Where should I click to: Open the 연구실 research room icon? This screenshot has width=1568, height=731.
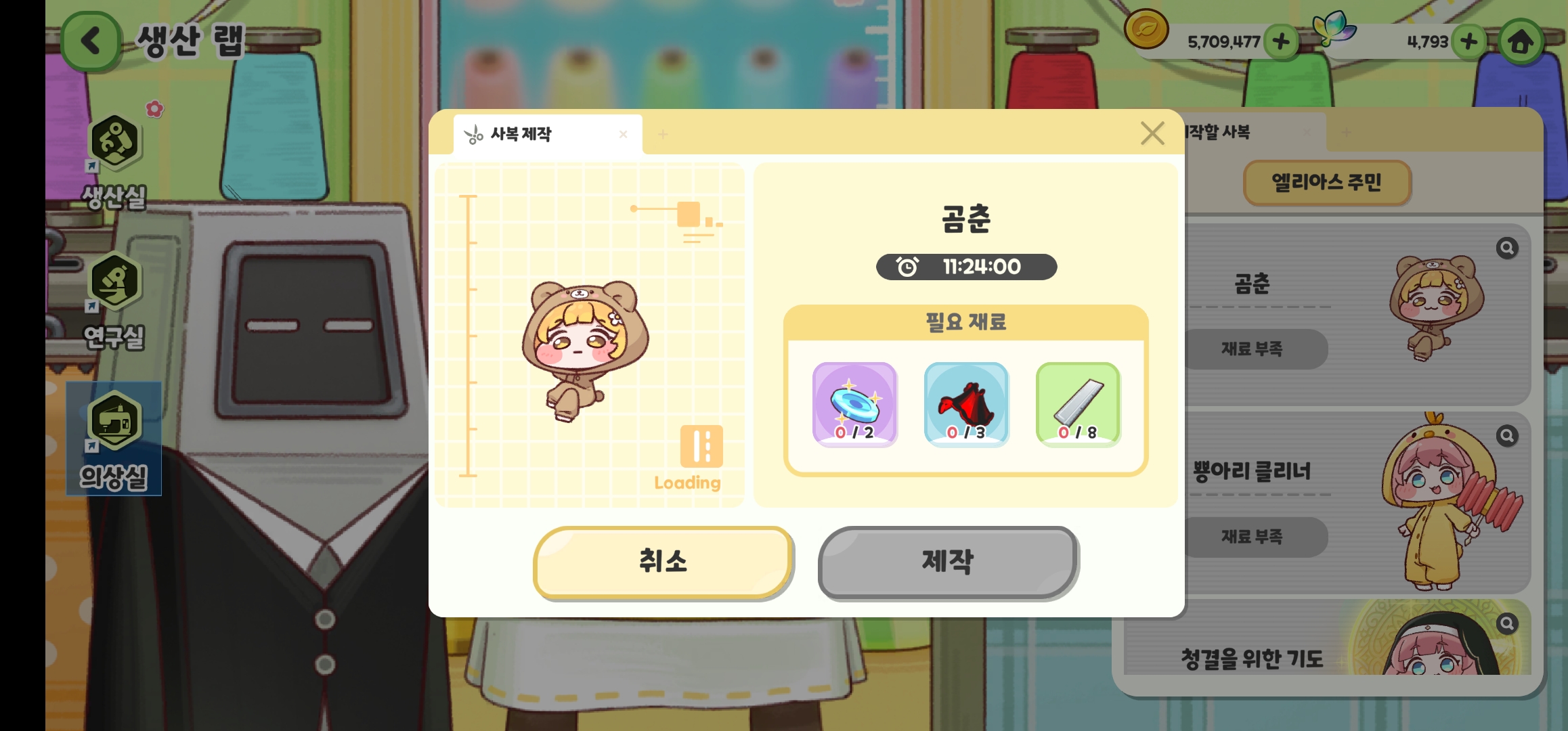(114, 282)
